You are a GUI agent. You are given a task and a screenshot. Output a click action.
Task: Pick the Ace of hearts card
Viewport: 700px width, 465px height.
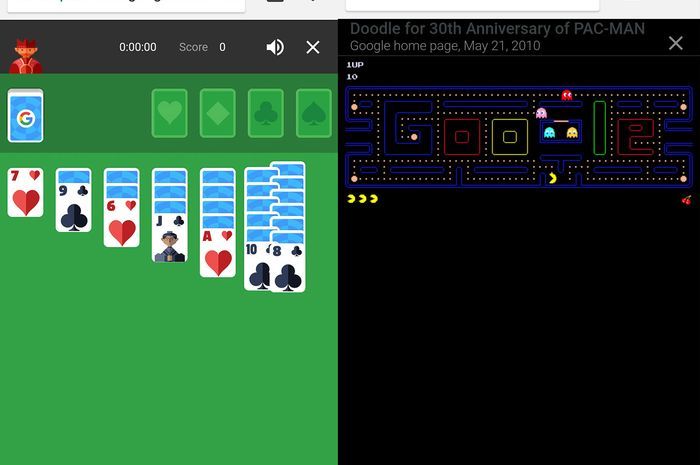[x=218, y=253]
